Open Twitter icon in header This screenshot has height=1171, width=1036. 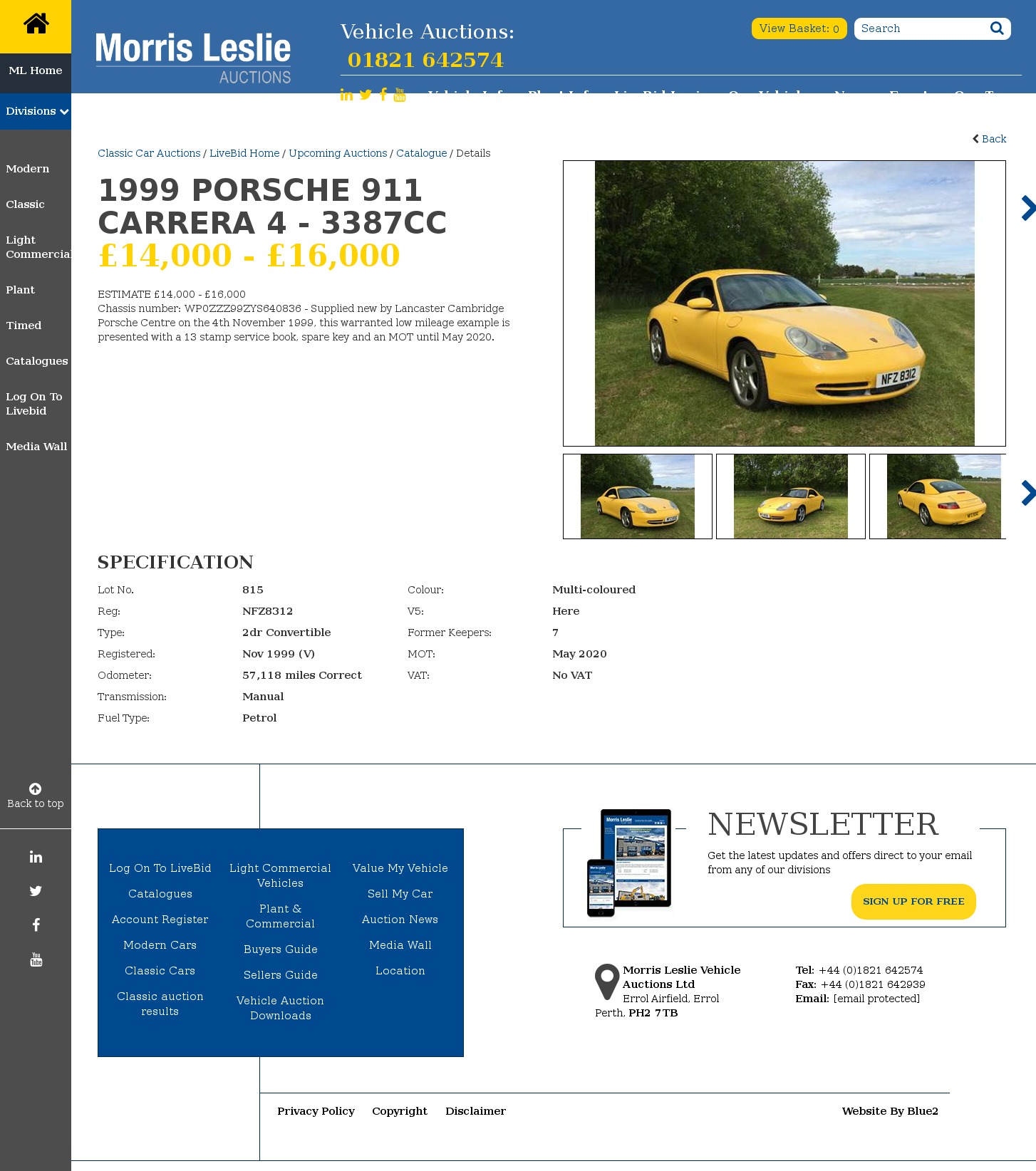pos(366,95)
